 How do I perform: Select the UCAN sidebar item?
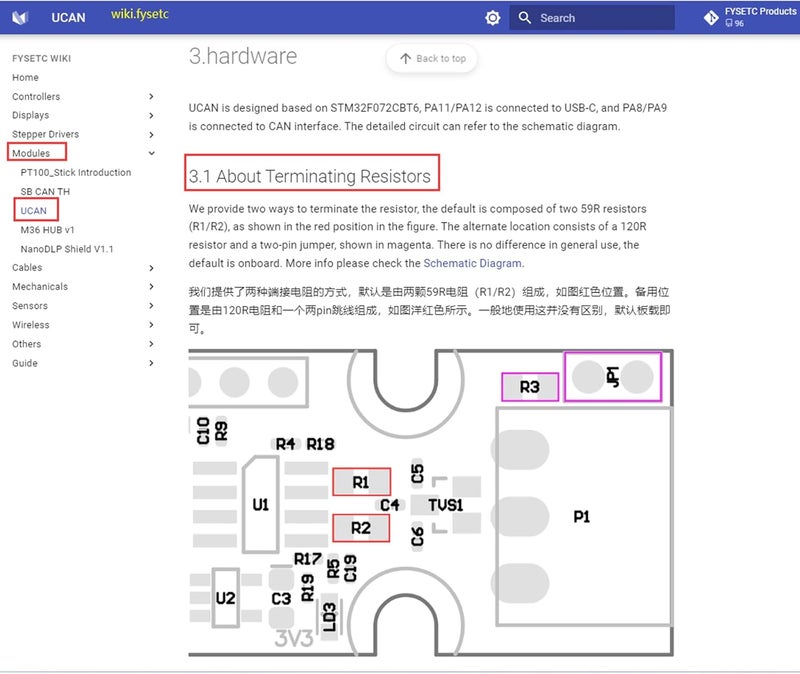point(34,211)
